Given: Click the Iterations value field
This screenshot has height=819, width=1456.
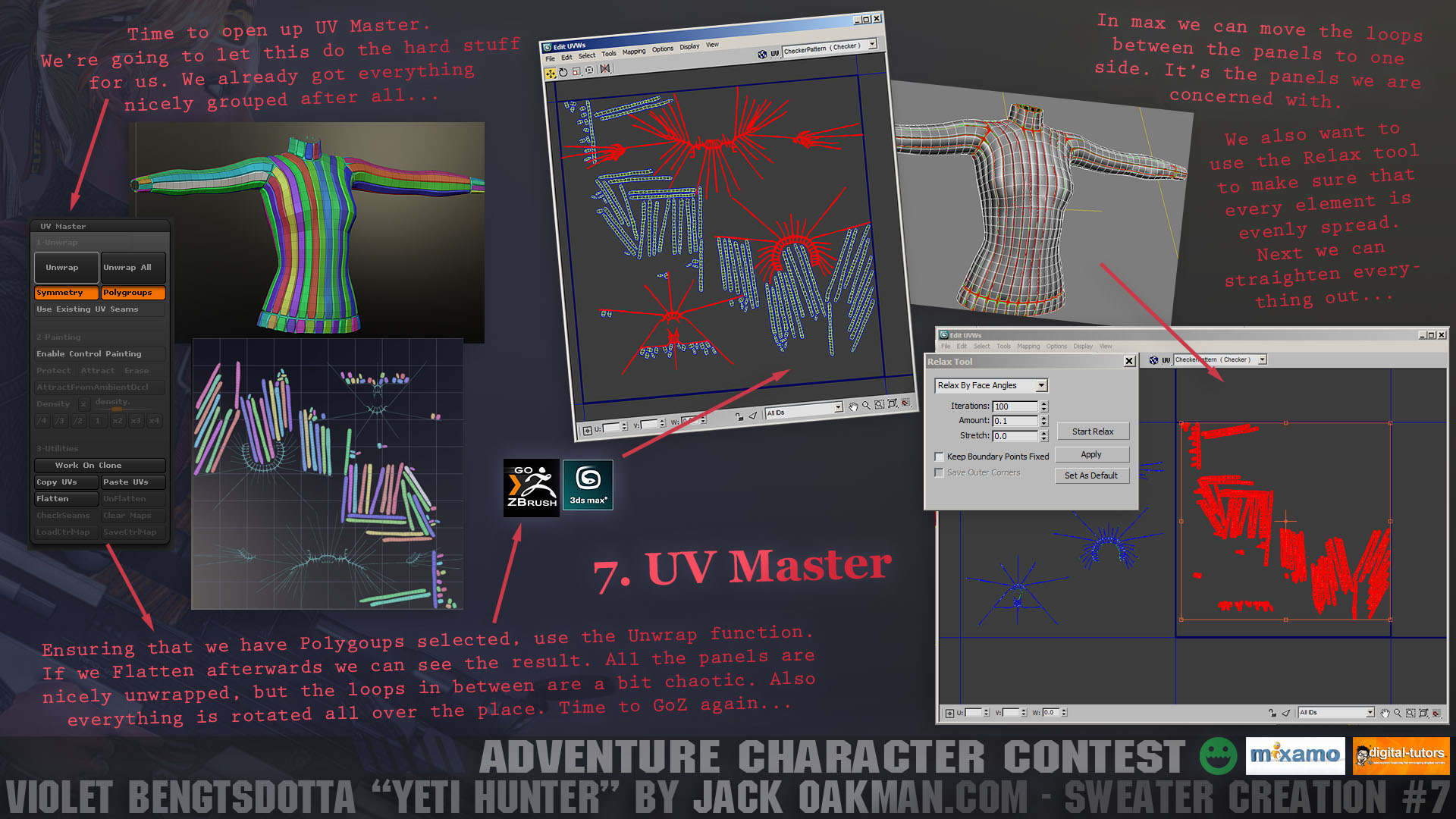Looking at the screenshot, I should click(x=1015, y=406).
